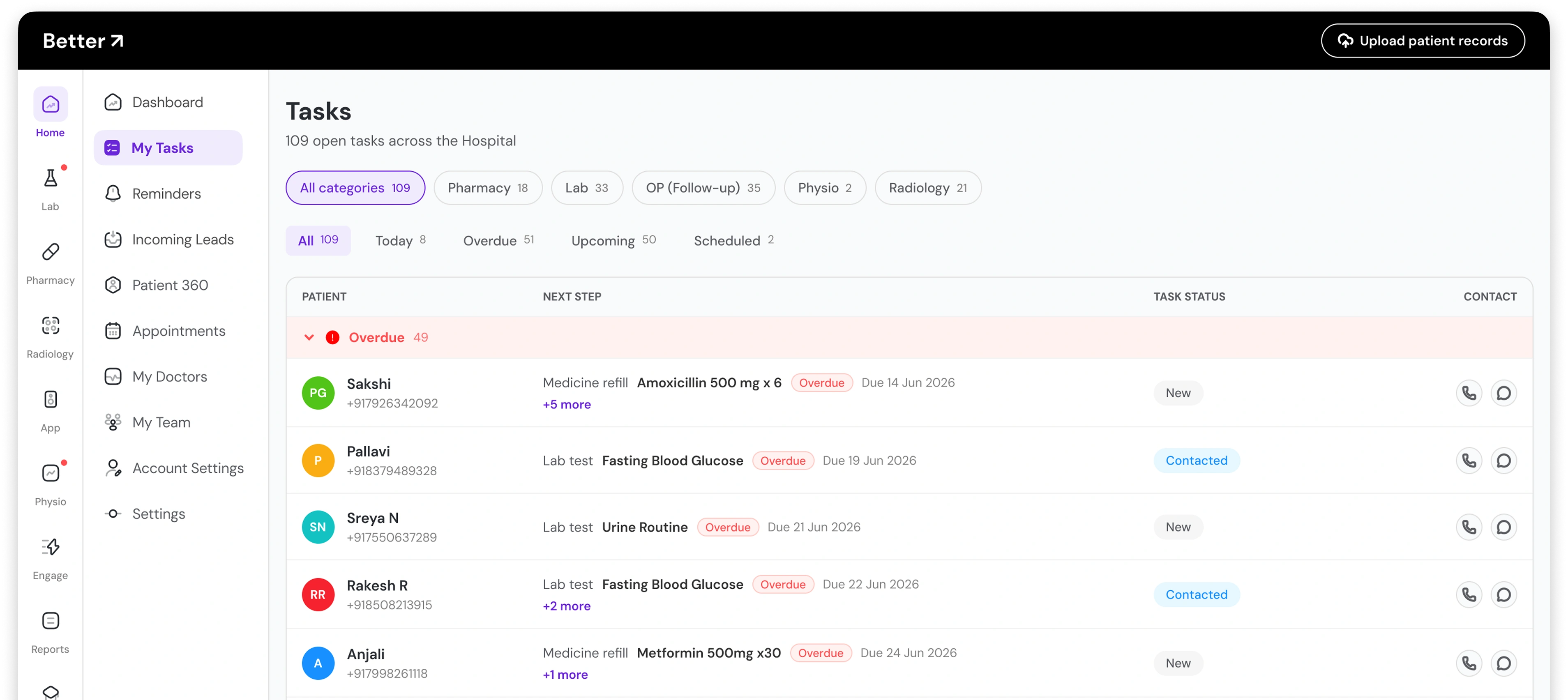Viewport: 1568px width, 700px height.
Task: Open the Lab flask icon in sidebar
Action: pyautogui.click(x=51, y=178)
